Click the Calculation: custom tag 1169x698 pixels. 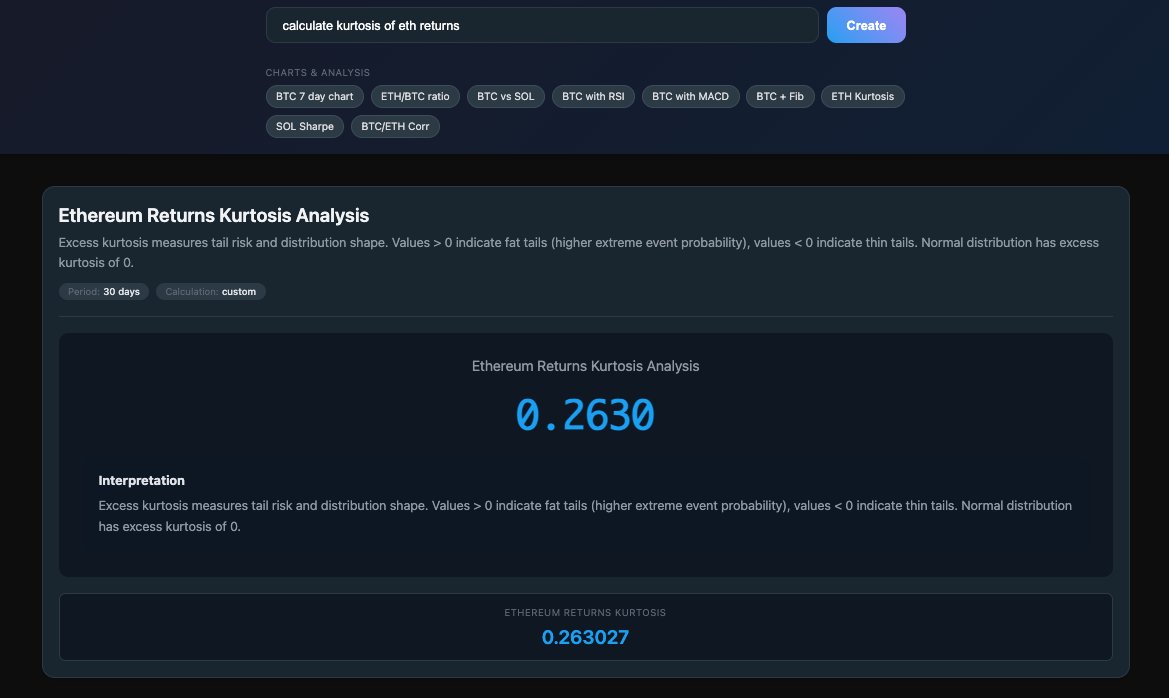point(210,292)
